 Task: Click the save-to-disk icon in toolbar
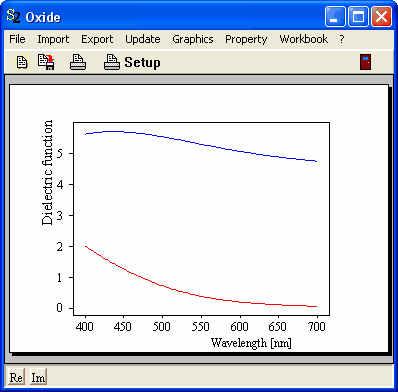pyautogui.click(x=46, y=62)
